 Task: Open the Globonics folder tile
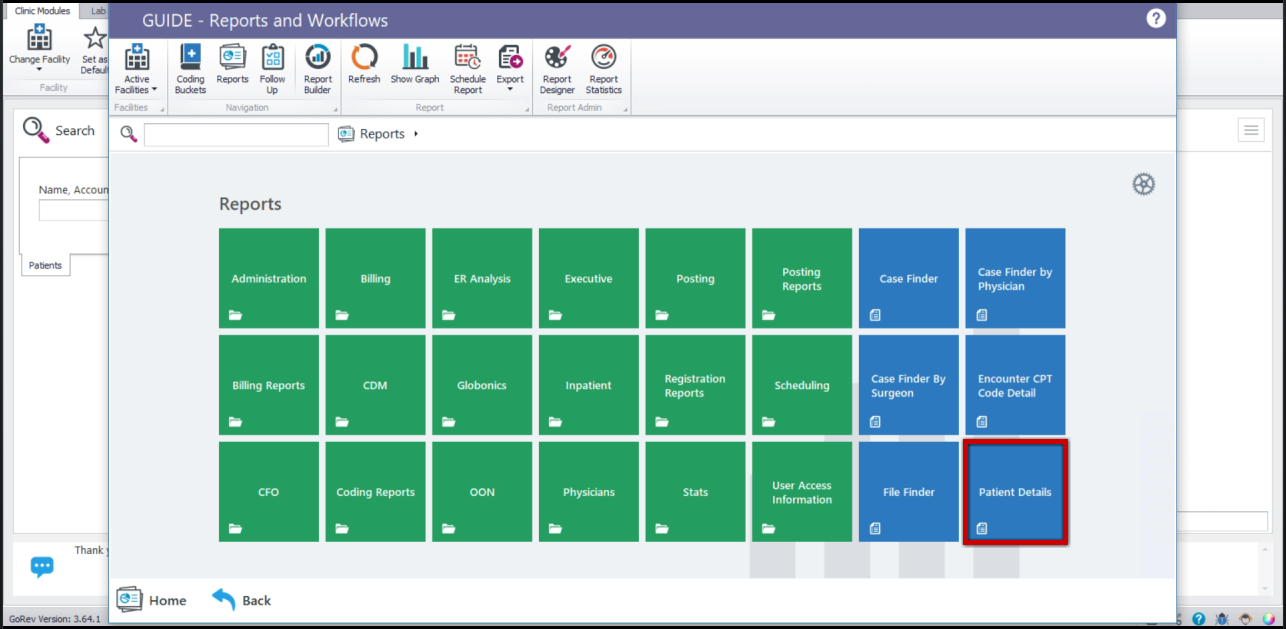coord(482,385)
